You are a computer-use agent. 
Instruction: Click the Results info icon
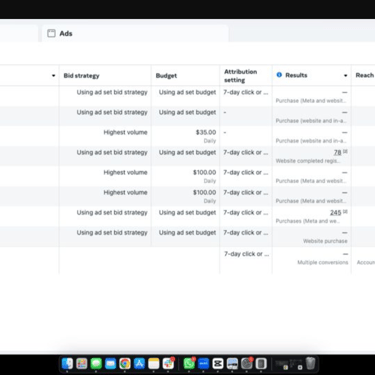(x=279, y=75)
